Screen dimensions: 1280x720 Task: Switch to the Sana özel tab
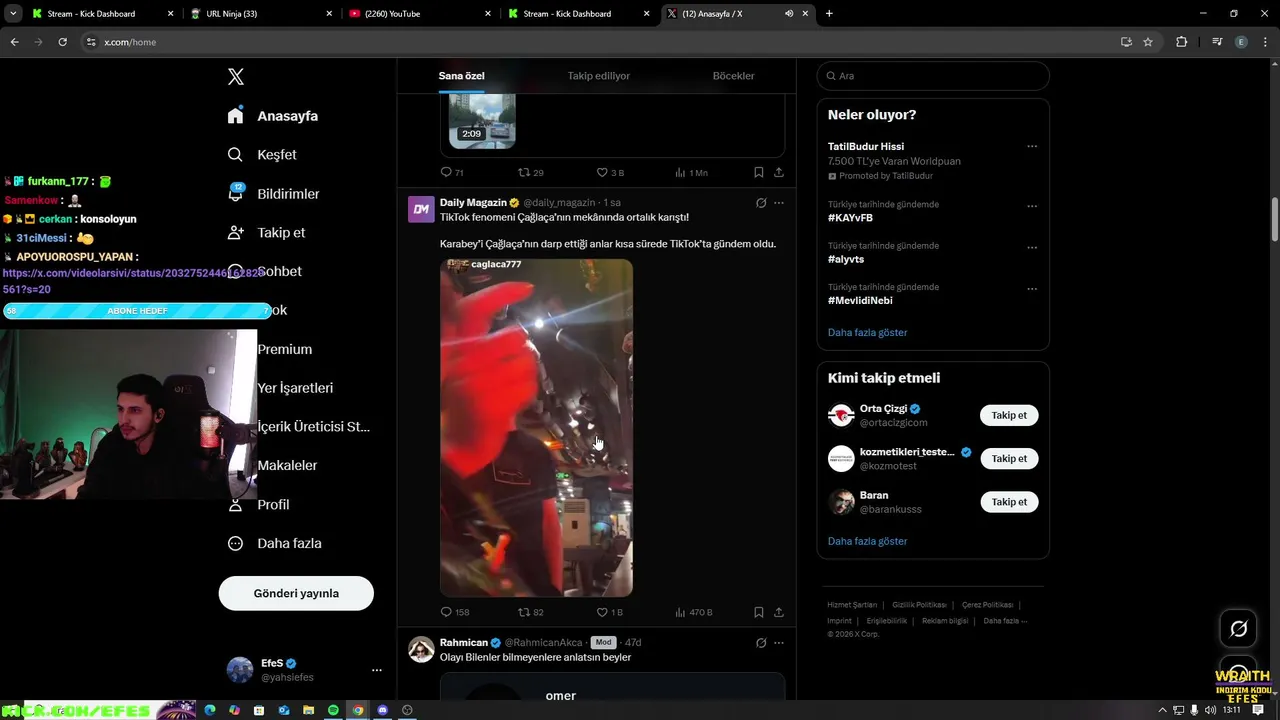461,76
